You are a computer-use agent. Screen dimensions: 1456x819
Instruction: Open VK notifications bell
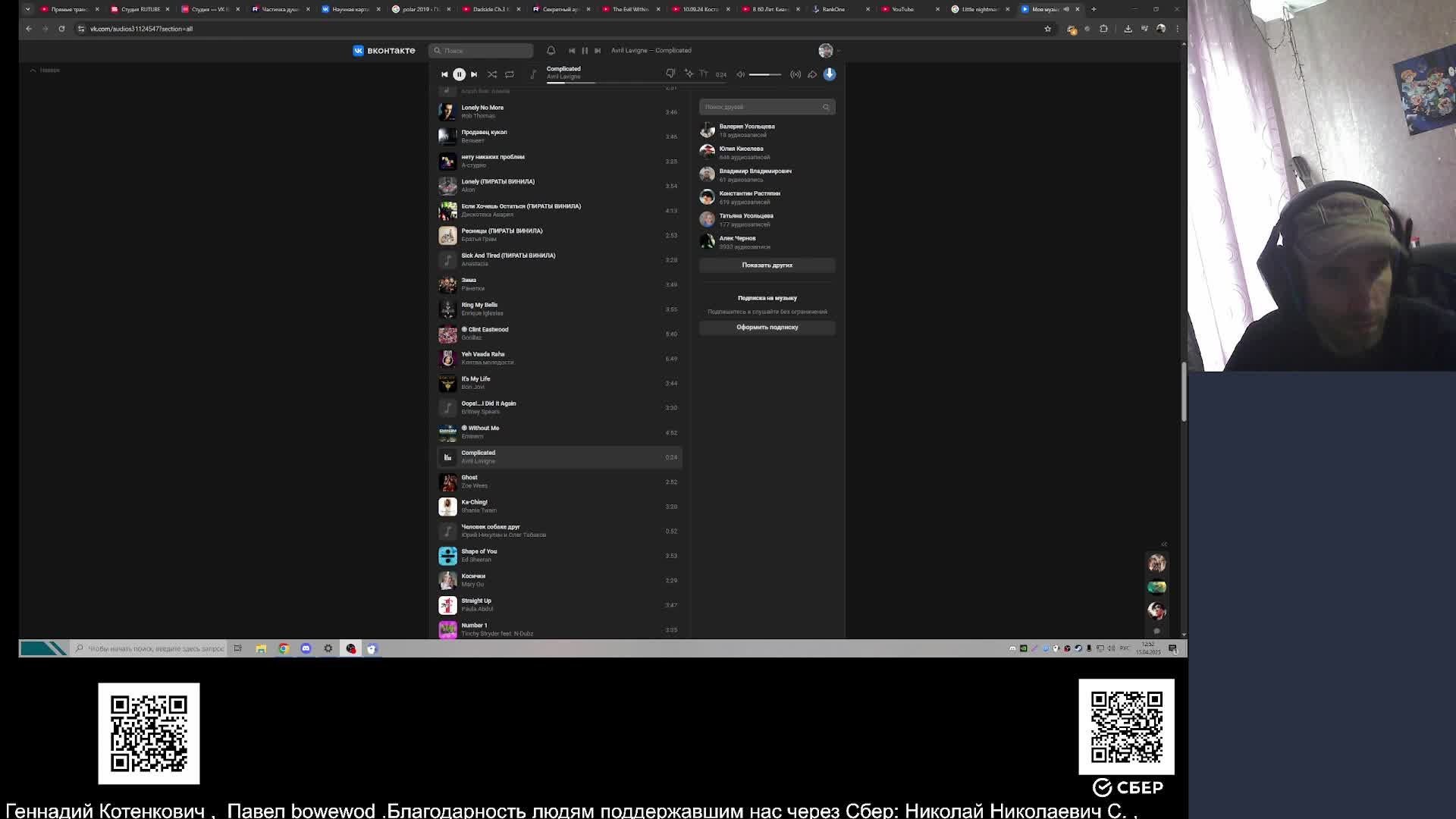click(551, 50)
